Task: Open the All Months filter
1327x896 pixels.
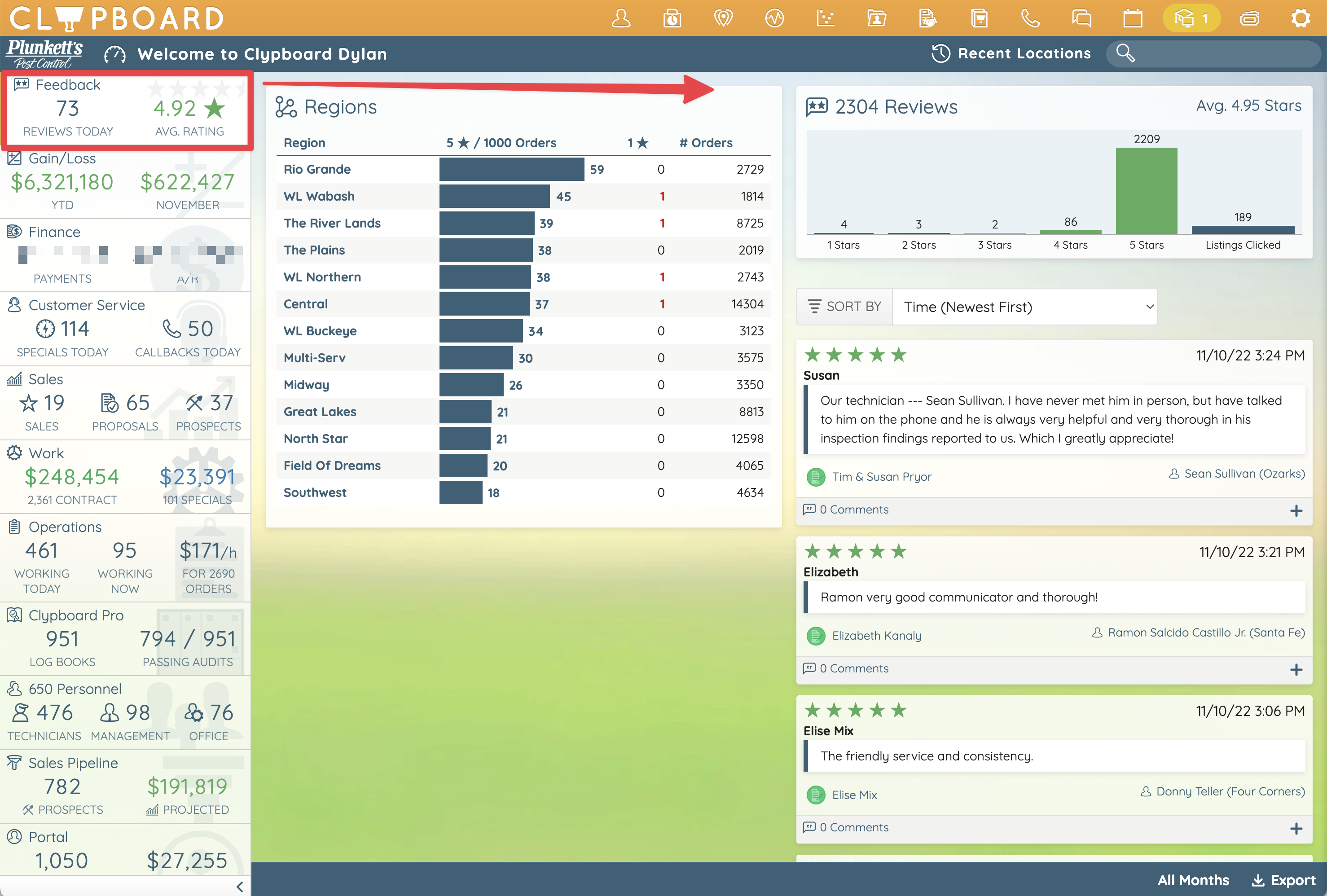Action: point(1193,880)
